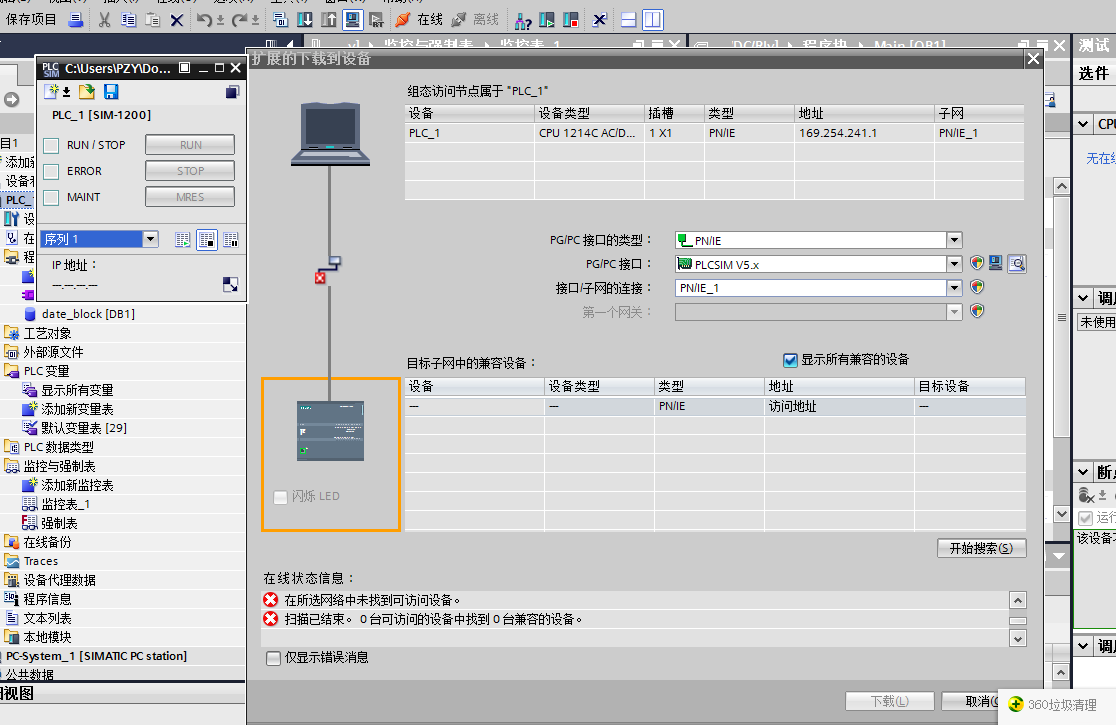Click the Cut scissors icon
The image size is (1116, 725).
click(x=105, y=20)
